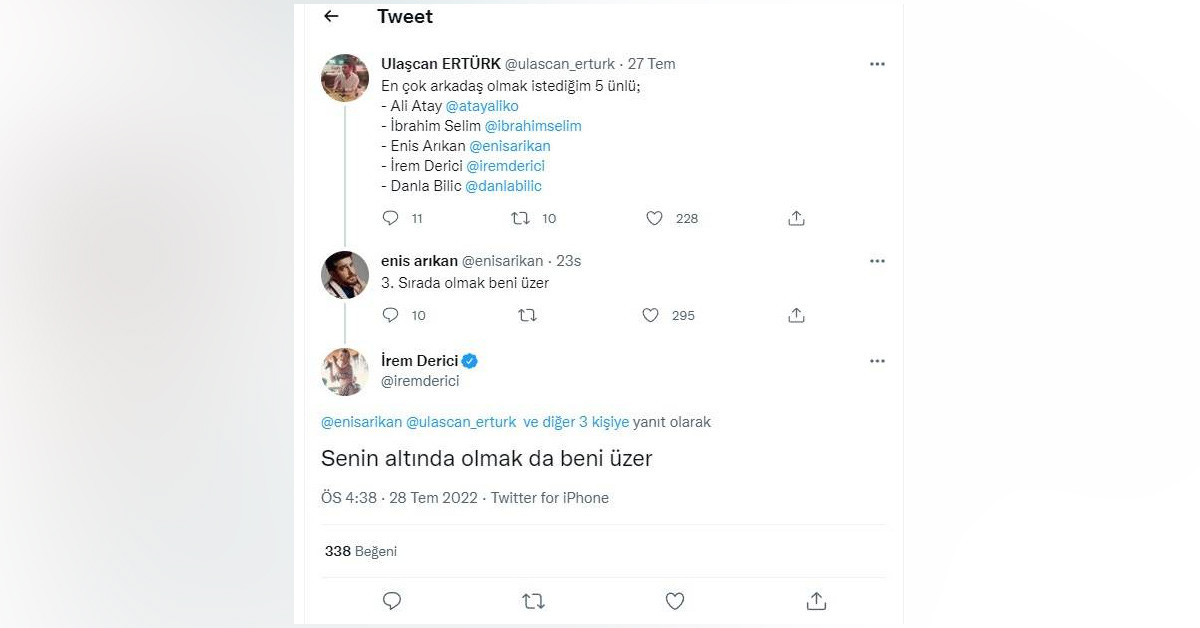Open more options on İrem Derici's tweet

877,360
